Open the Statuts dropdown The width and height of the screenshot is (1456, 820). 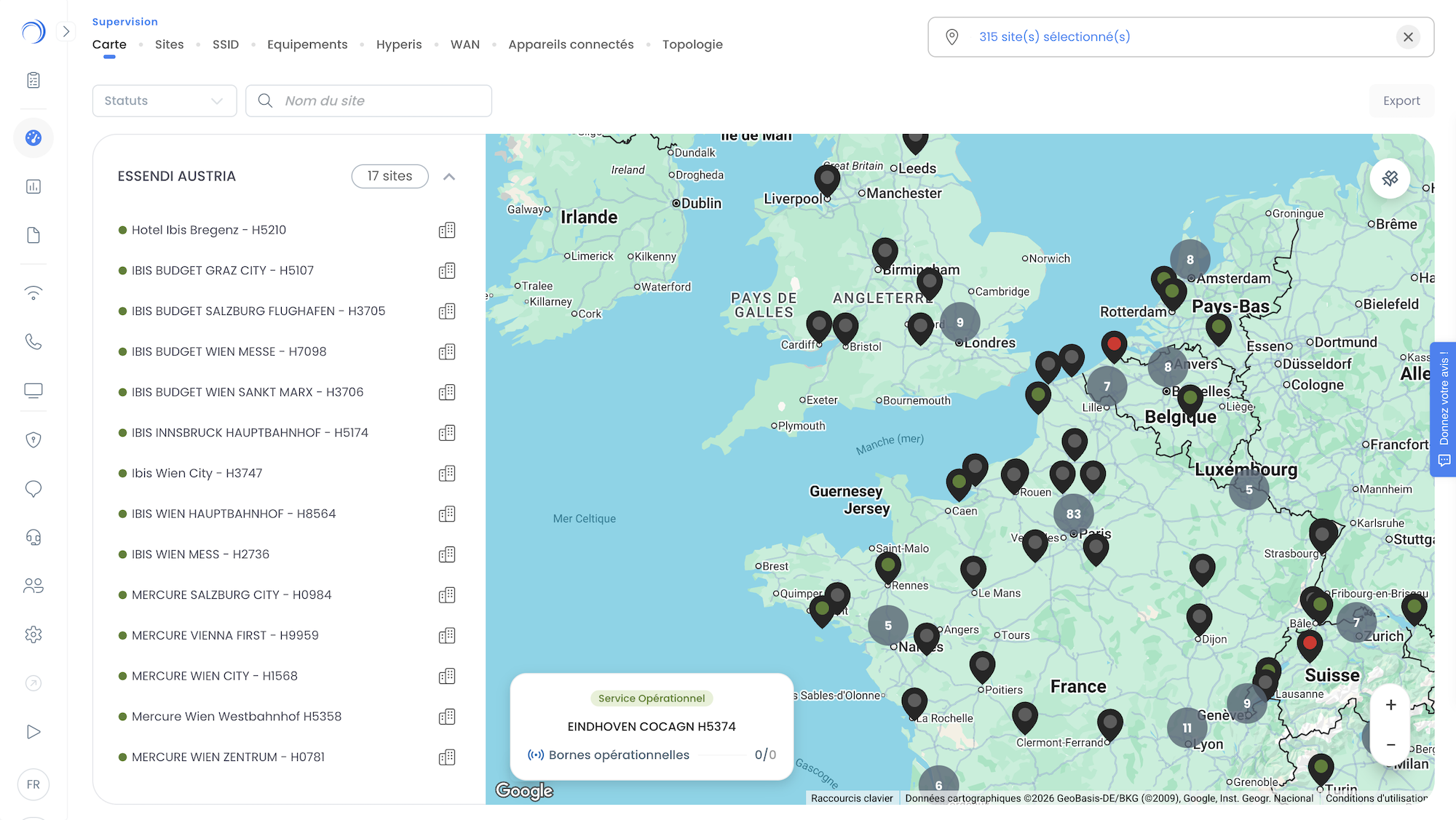165,100
